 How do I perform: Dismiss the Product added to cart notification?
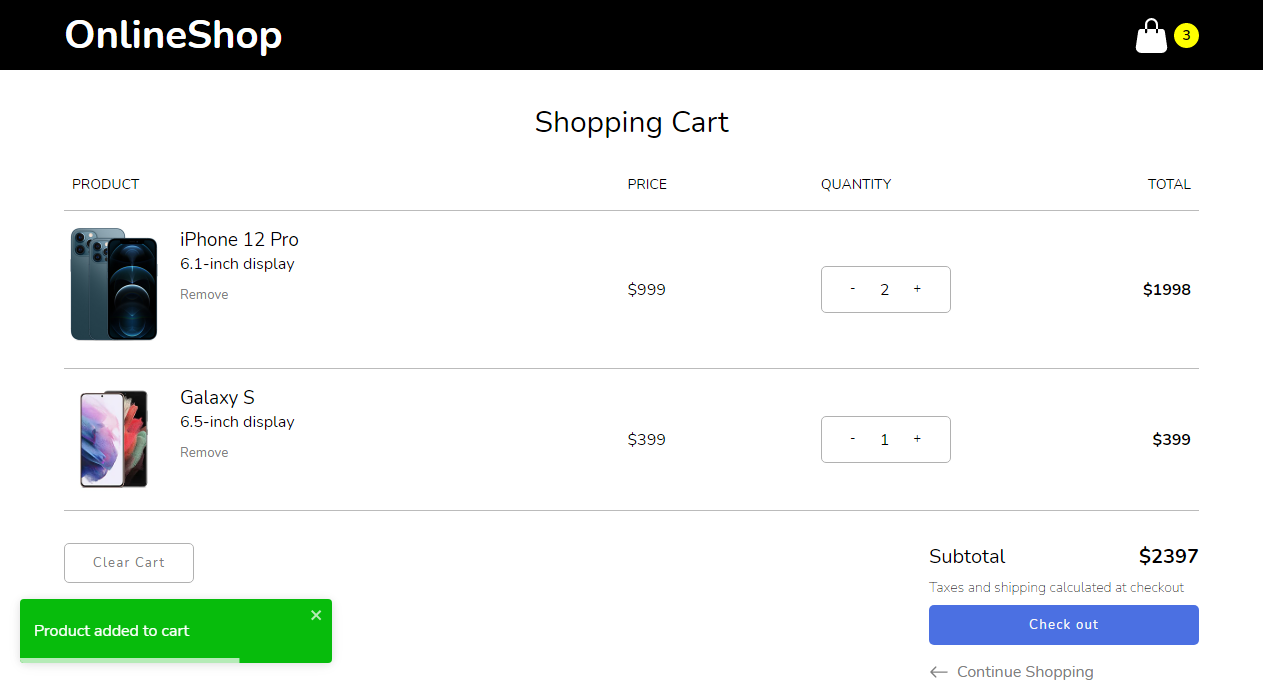click(x=316, y=615)
